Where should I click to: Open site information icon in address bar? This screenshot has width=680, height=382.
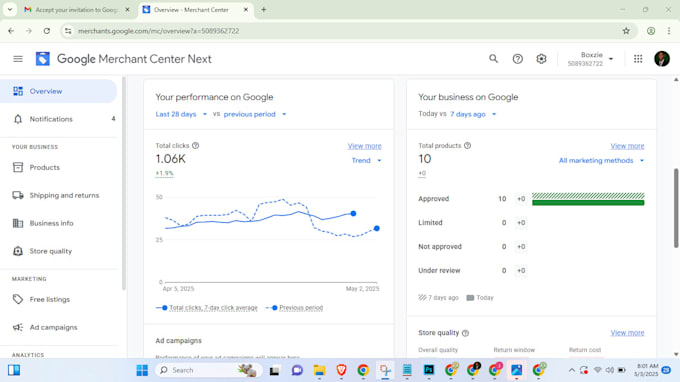click(x=68, y=31)
